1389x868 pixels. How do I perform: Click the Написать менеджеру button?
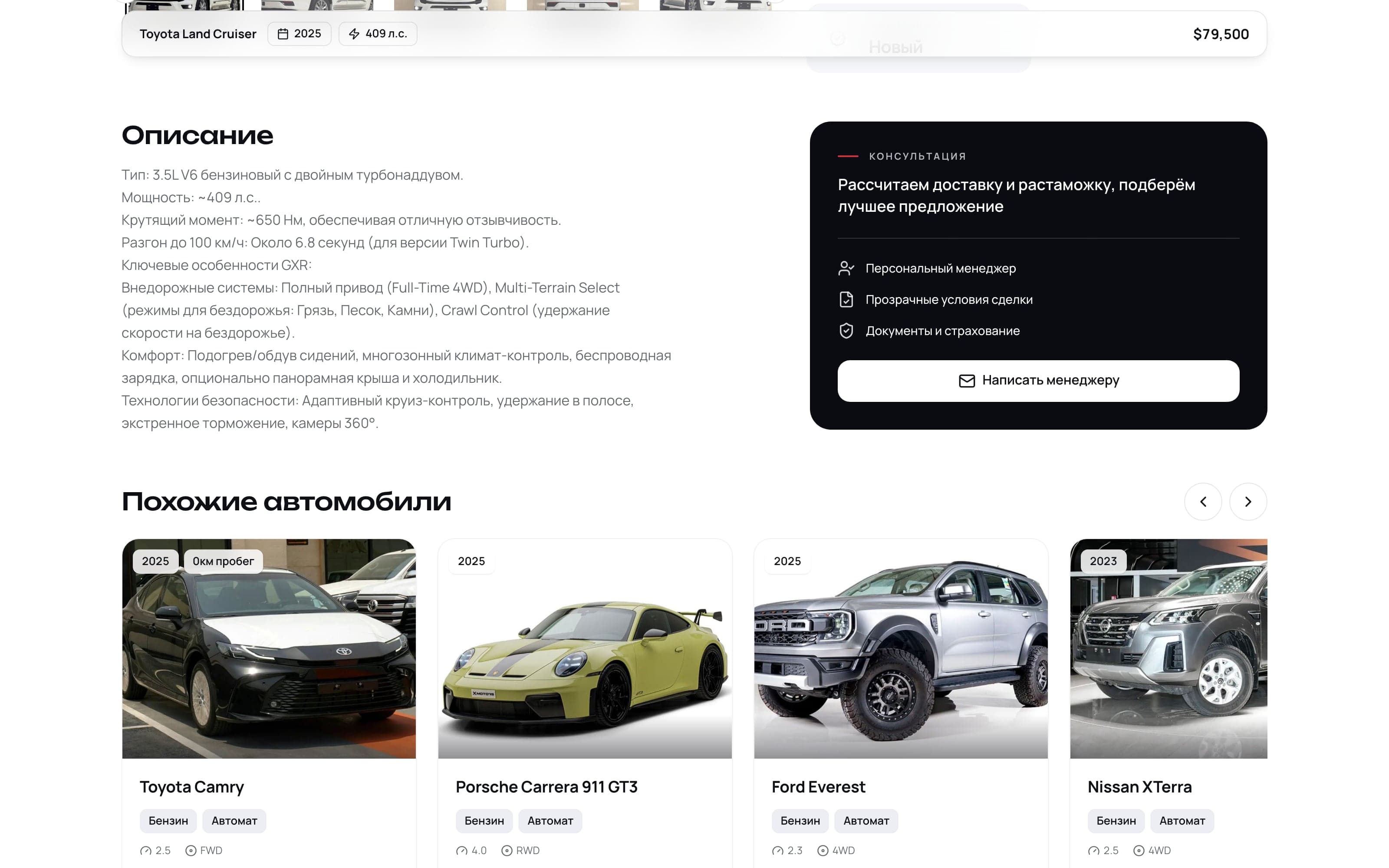click(1038, 381)
